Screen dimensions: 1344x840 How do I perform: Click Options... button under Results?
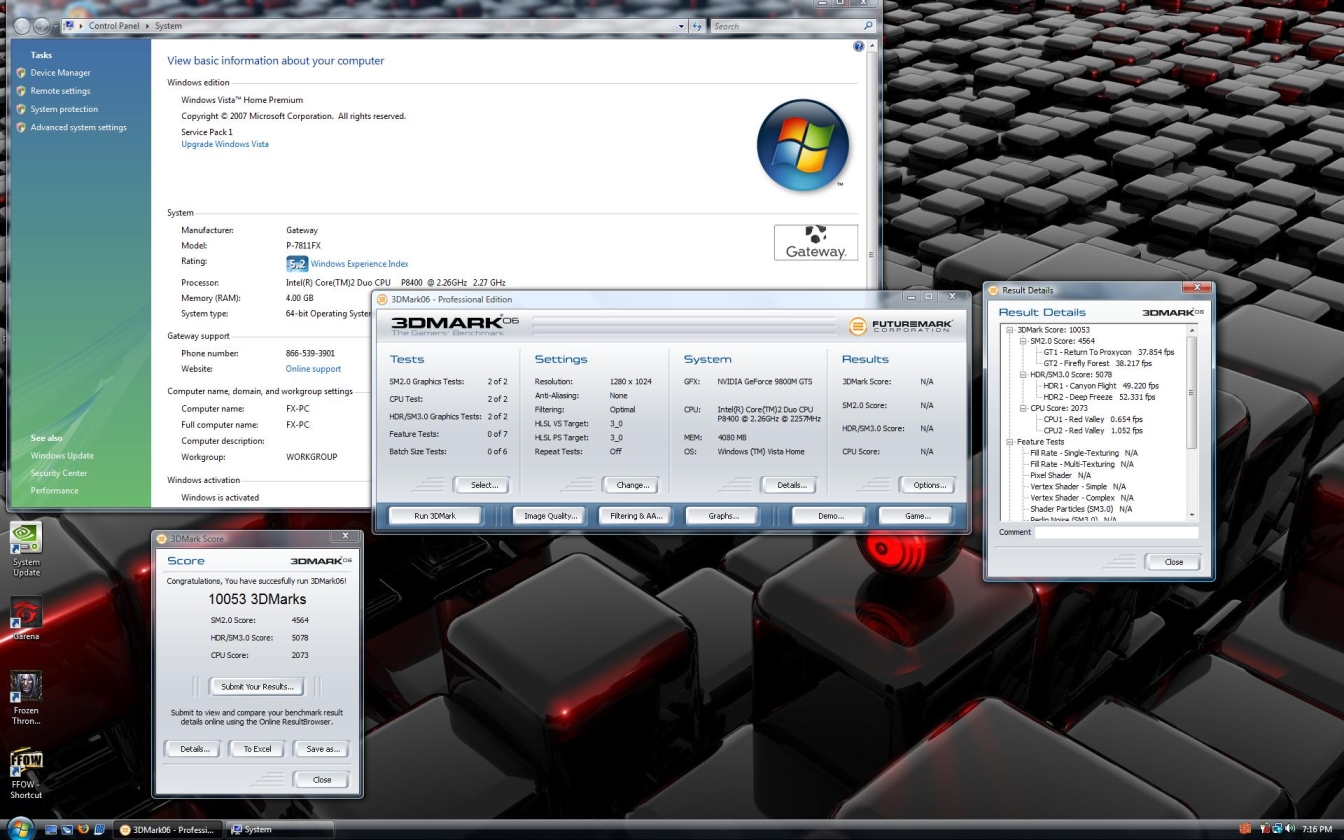click(928, 485)
